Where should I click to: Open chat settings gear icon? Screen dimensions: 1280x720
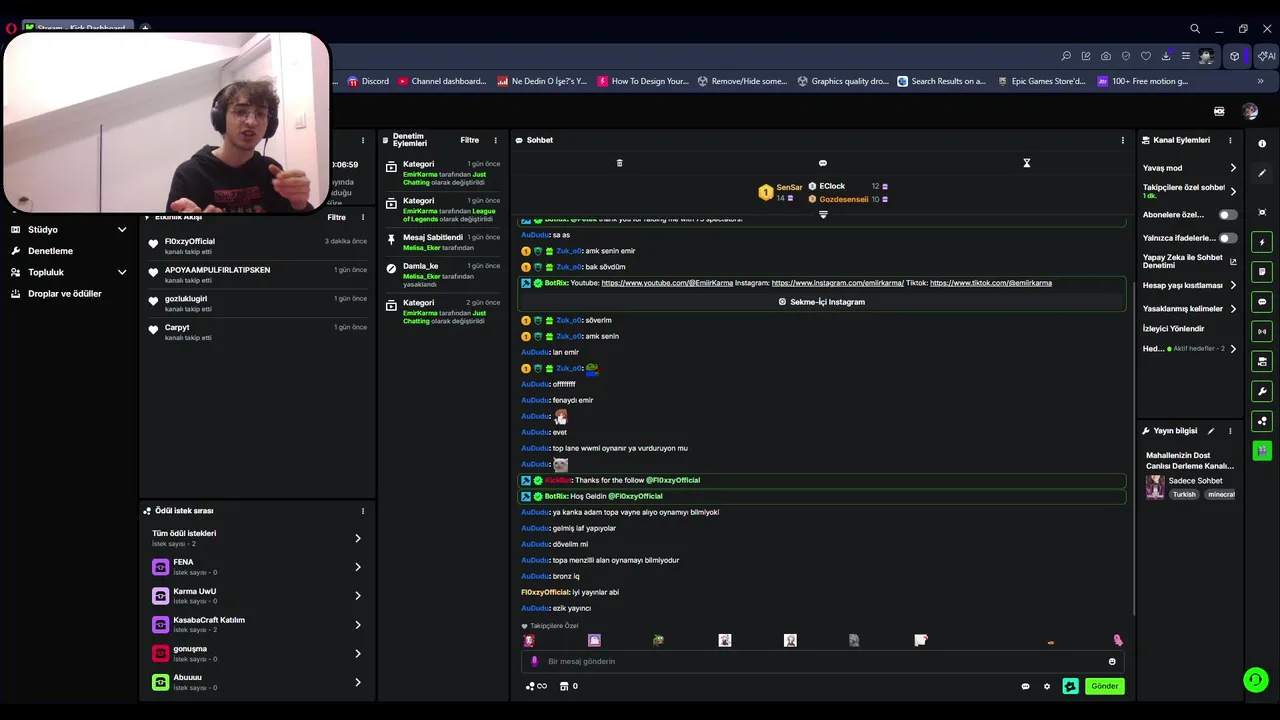click(1047, 686)
